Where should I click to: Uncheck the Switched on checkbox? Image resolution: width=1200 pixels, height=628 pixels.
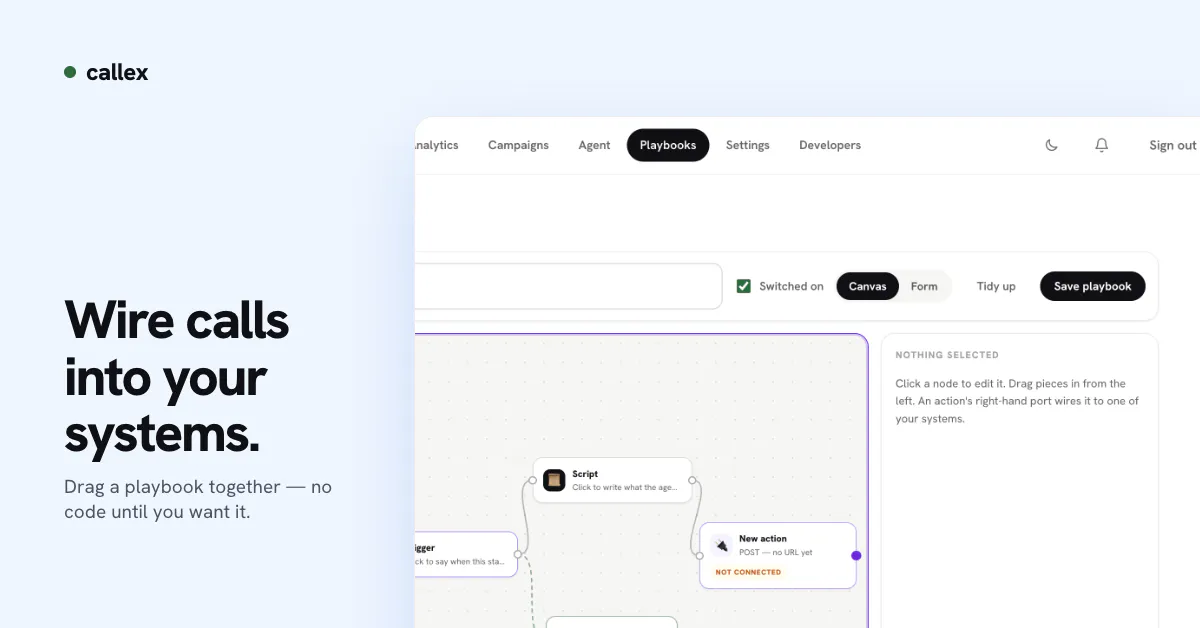(744, 286)
